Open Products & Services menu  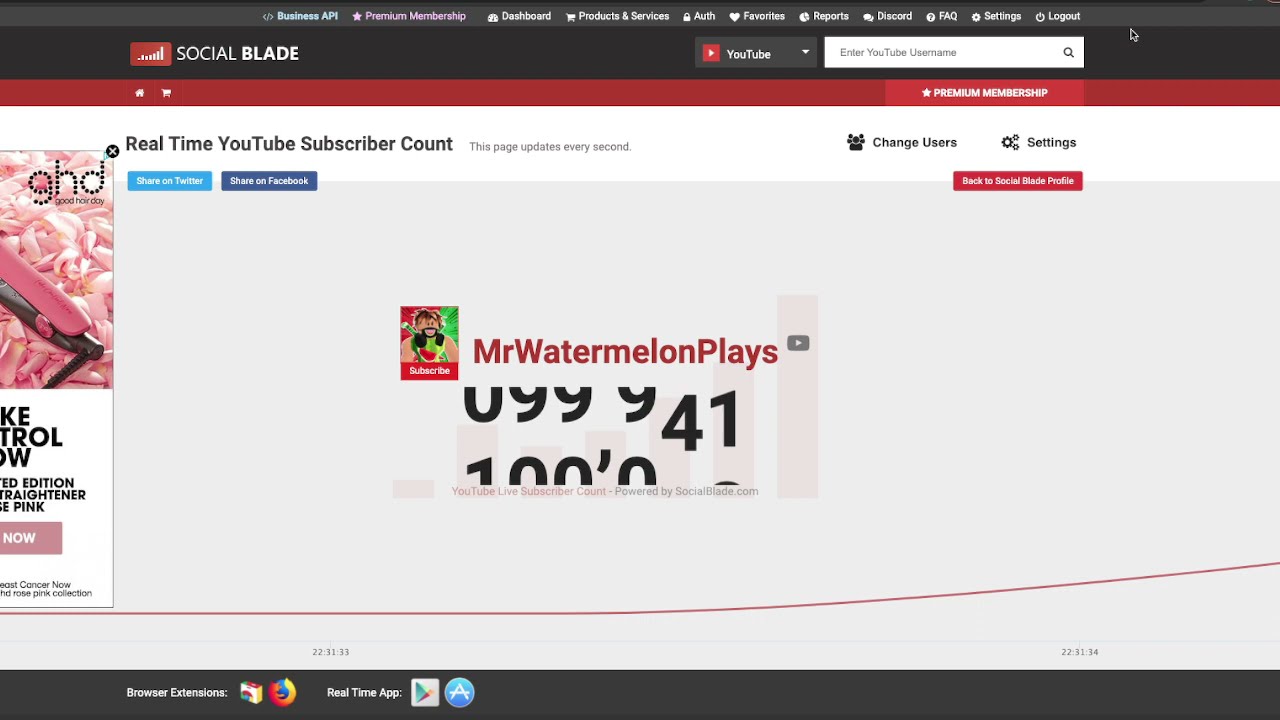[x=617, y=16]
